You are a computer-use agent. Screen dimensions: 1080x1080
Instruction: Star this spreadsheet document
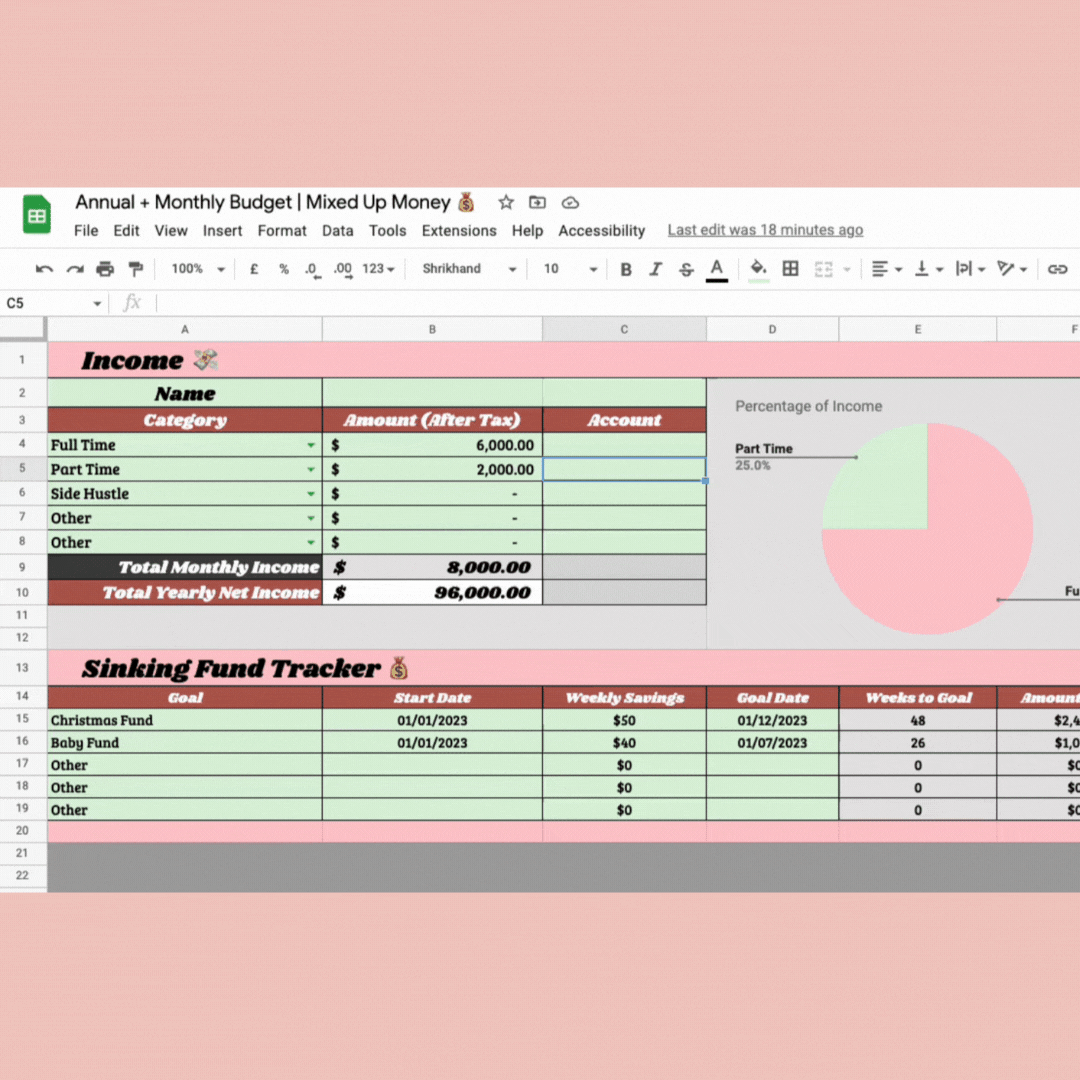click(506, 203)
